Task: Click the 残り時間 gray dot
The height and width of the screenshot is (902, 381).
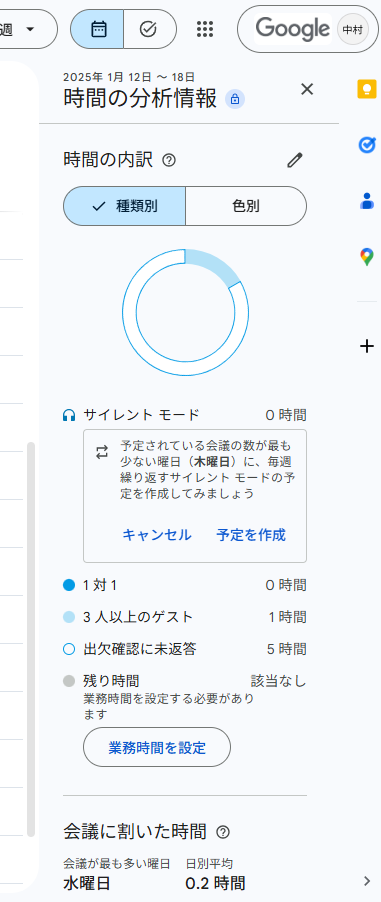Action: point(69,682)
